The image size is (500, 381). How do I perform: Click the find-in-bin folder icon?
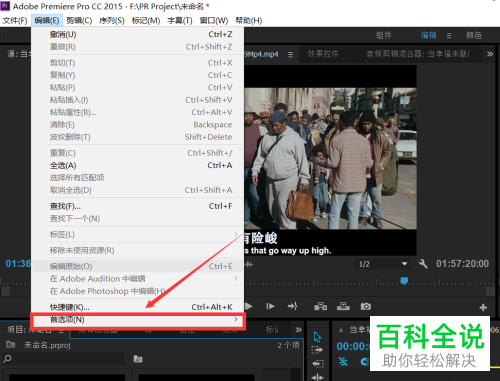click(138, 359)
